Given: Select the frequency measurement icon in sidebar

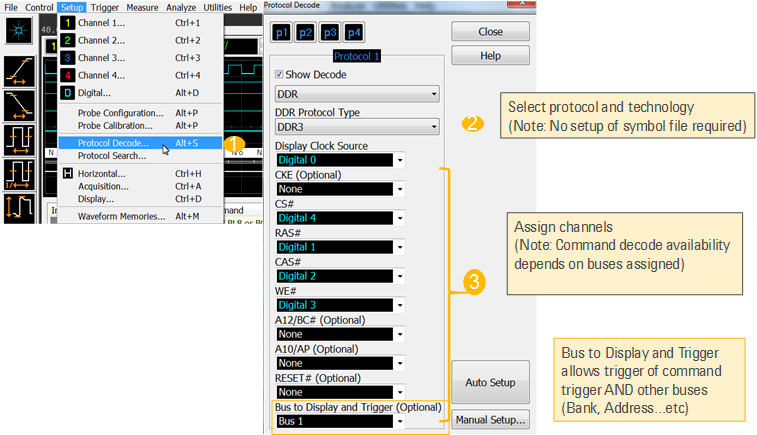Looking at the screenshot, I should (20, 174).
